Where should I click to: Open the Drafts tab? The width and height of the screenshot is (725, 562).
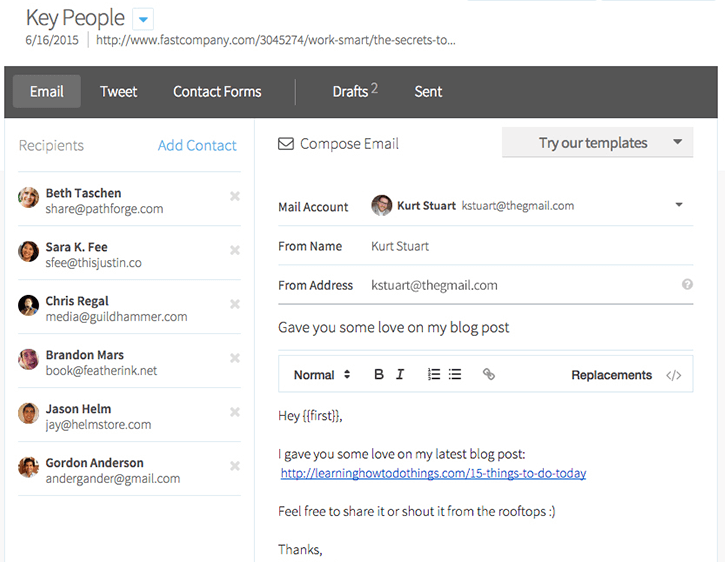click(x=354, y=92)
